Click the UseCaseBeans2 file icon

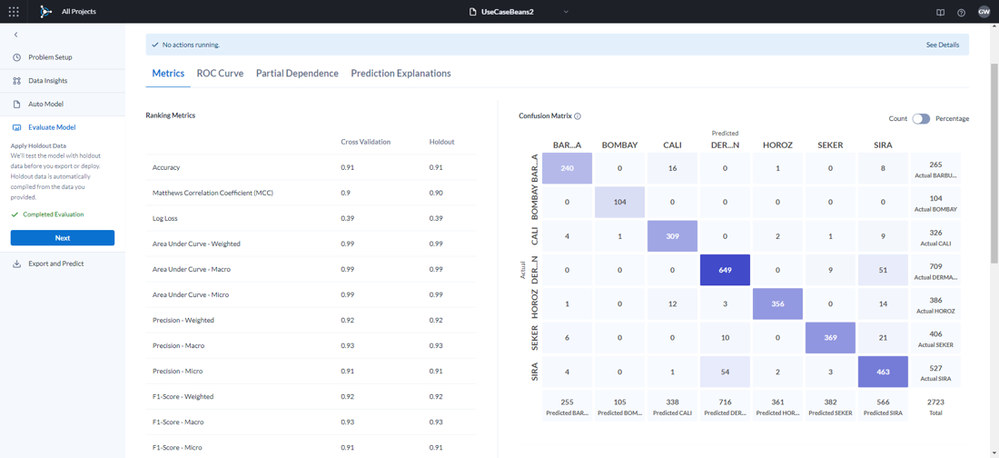pos(472,11)
